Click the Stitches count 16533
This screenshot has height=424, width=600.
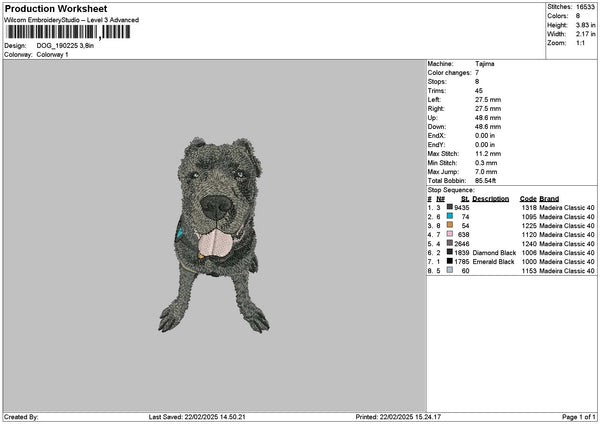tap(585, 7)
